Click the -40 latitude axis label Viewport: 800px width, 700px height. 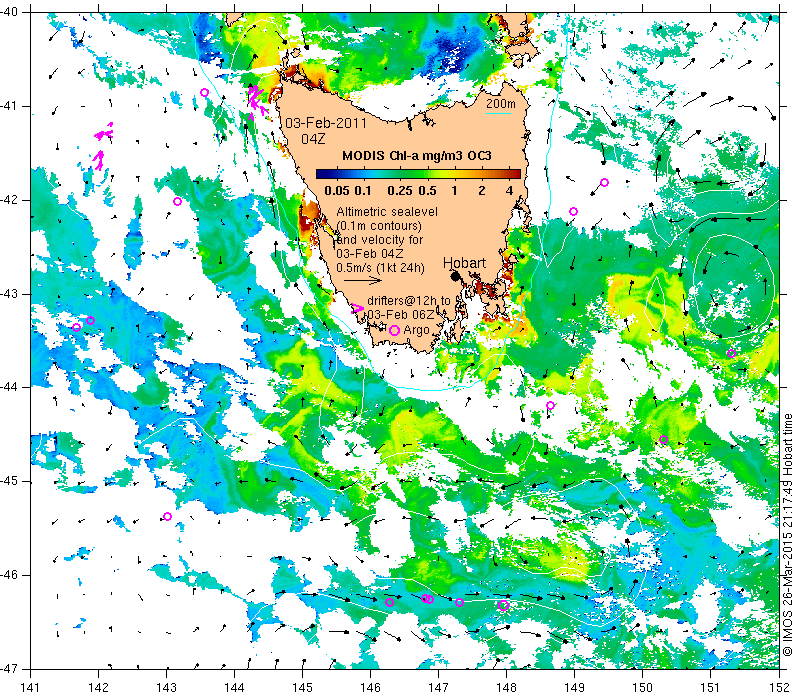point(9,12)
